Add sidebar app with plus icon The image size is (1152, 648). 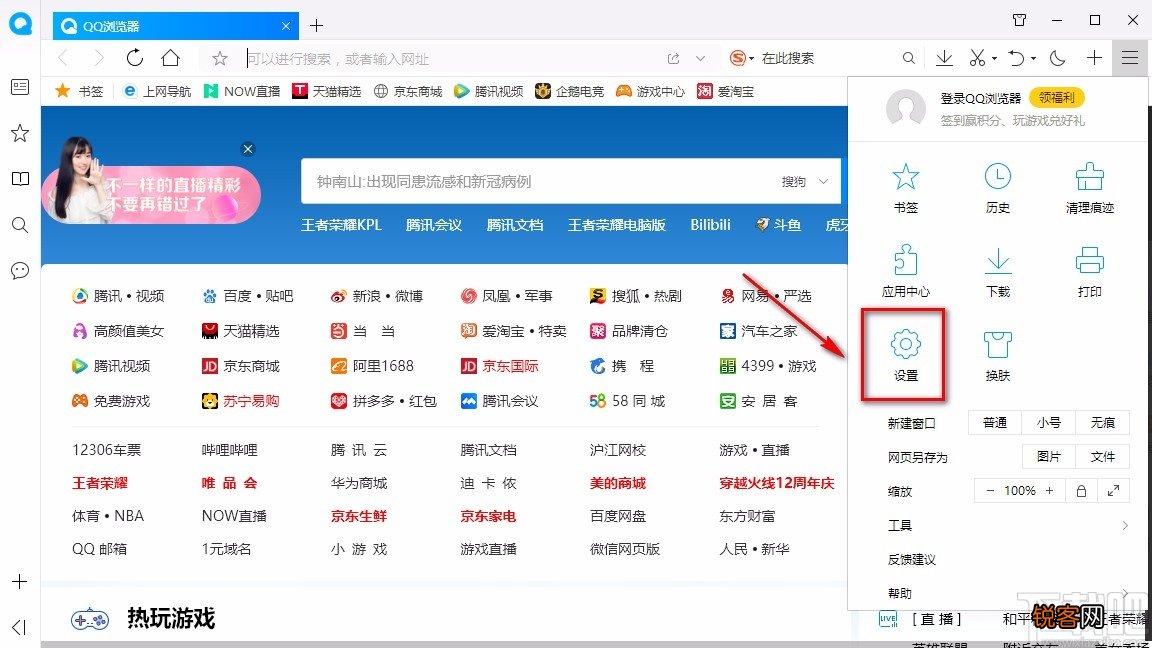click(20, 582)
